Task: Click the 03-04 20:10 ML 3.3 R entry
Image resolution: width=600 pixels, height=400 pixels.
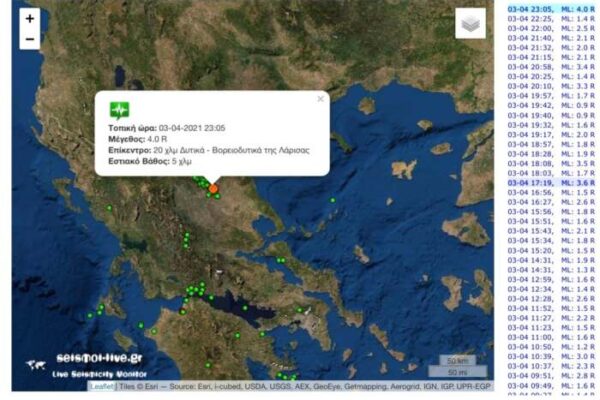Action: (x=551, y=86)
